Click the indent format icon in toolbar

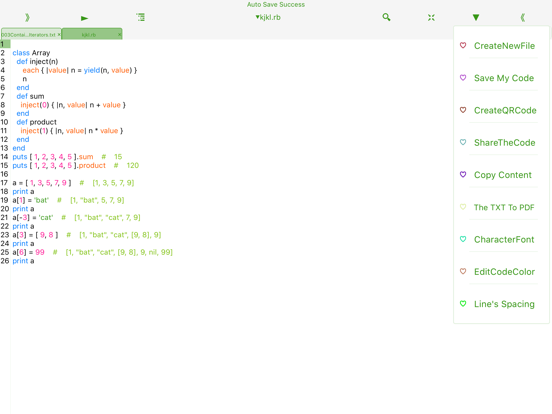coord(140,17)
